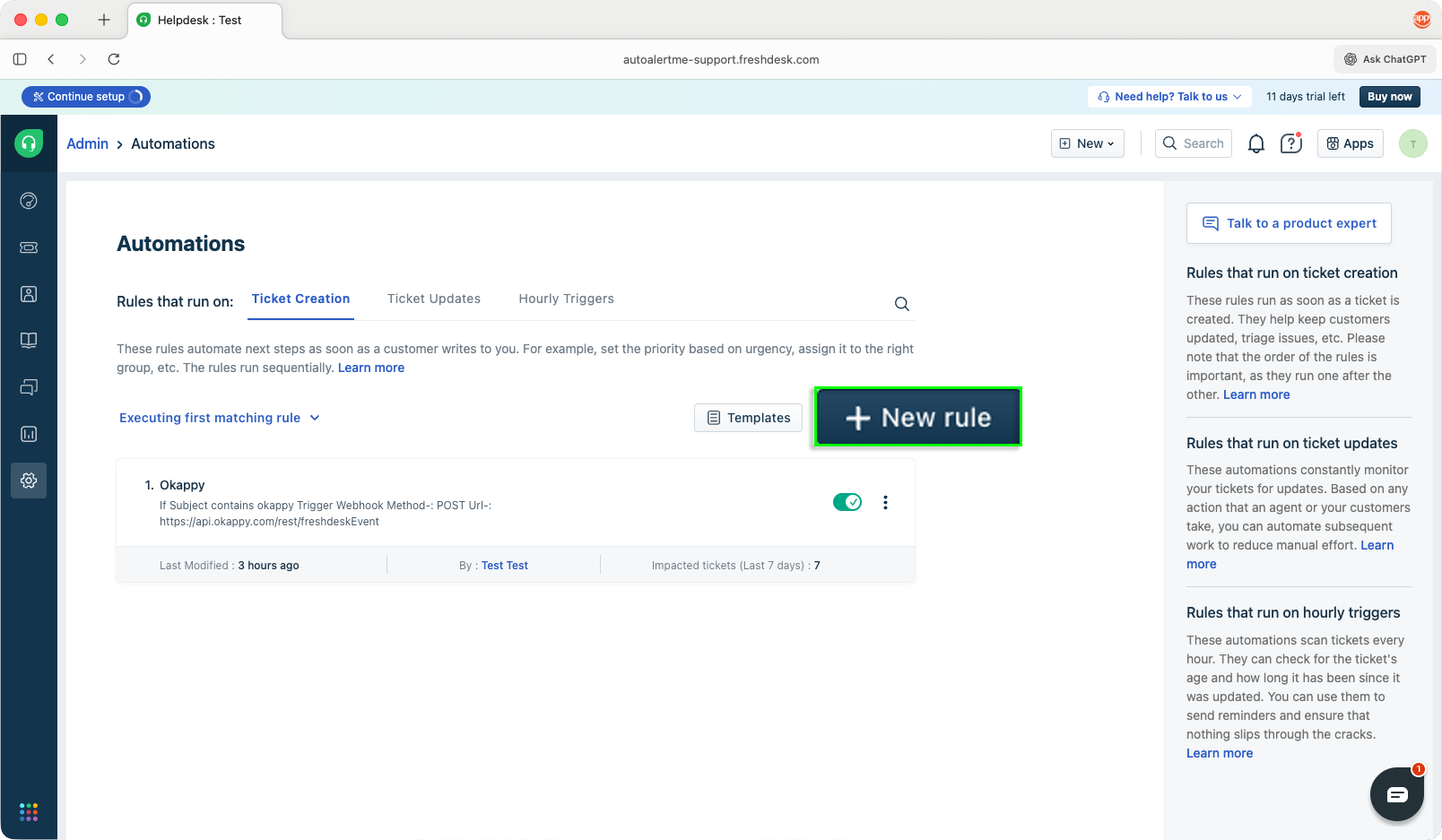This screenshot has height=840, width=1442.
Task: Open Learn more under rule description
Action: click(371, 368)
